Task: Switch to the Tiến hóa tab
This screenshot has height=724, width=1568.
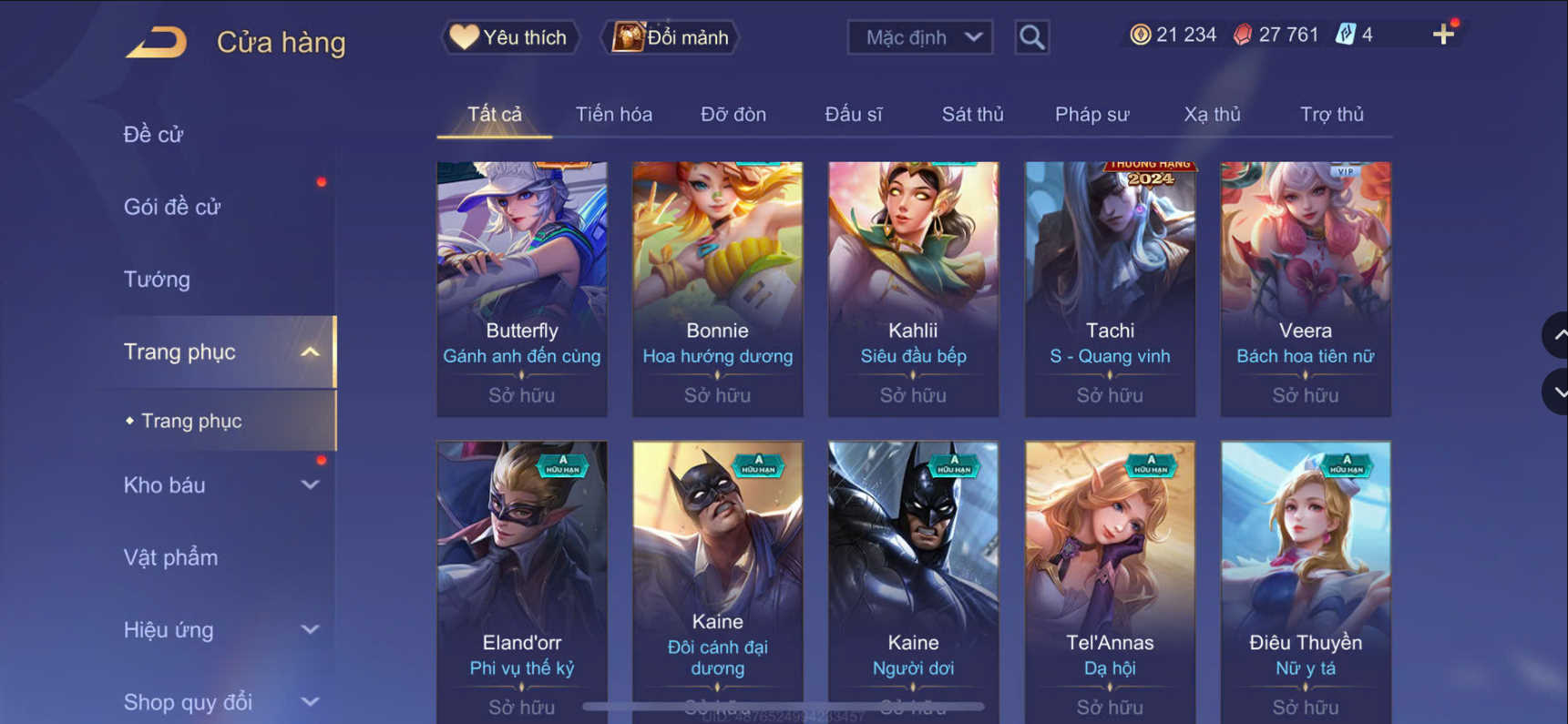Action: tap(614, 115)
